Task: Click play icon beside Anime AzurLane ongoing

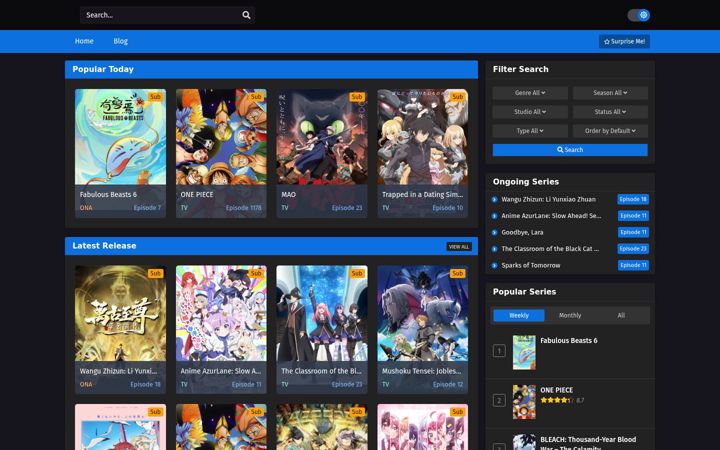Action: point(495,216)
